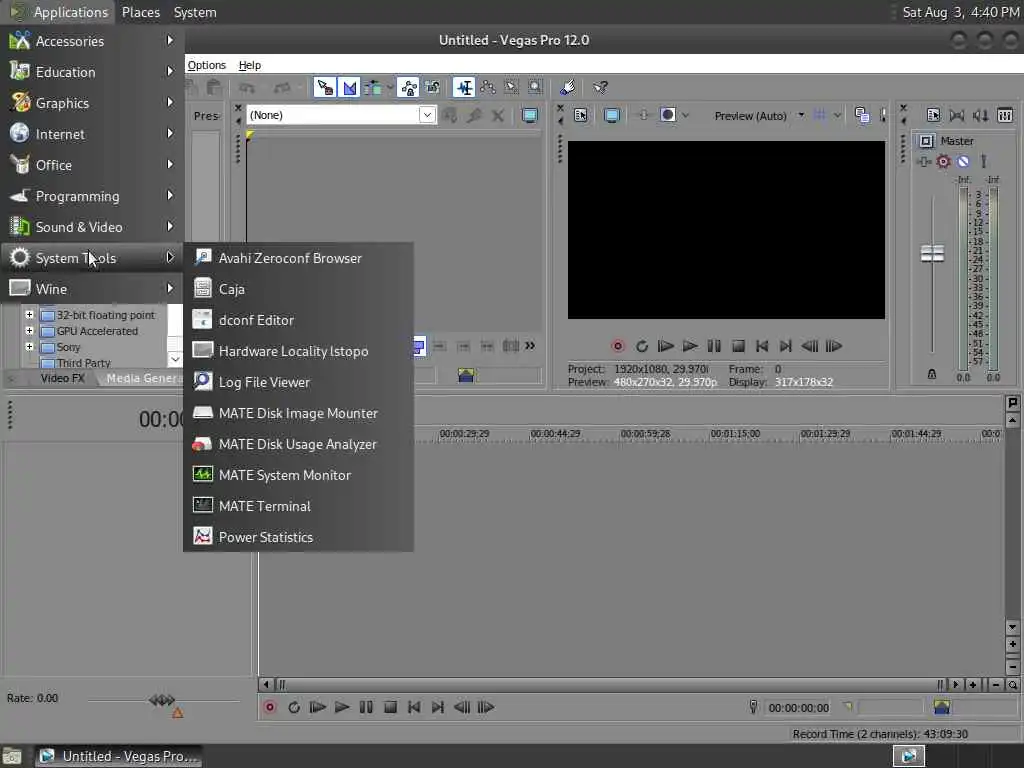Click preview Play From Start button
The image size is (1024, 768).
(x=665, y=346)
